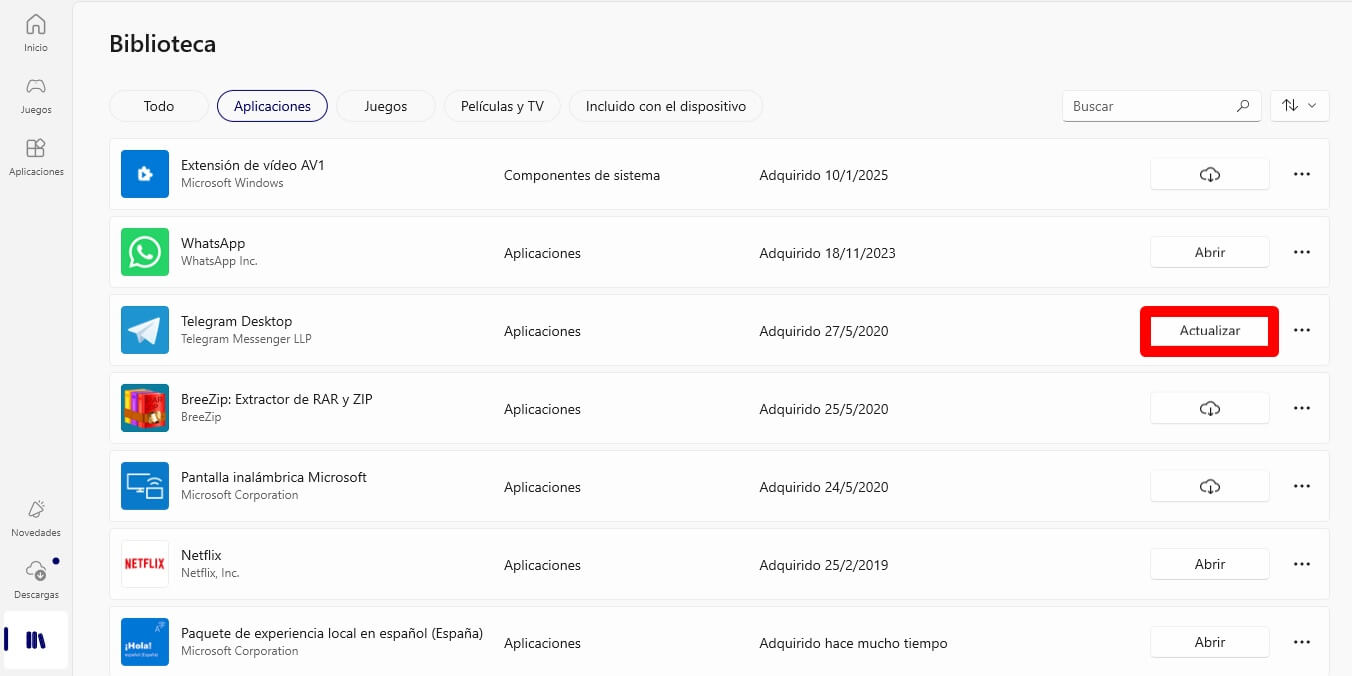Select the Películas y TV filter tab
This screenshot has height=676, width=1352.
pos(502,106)
